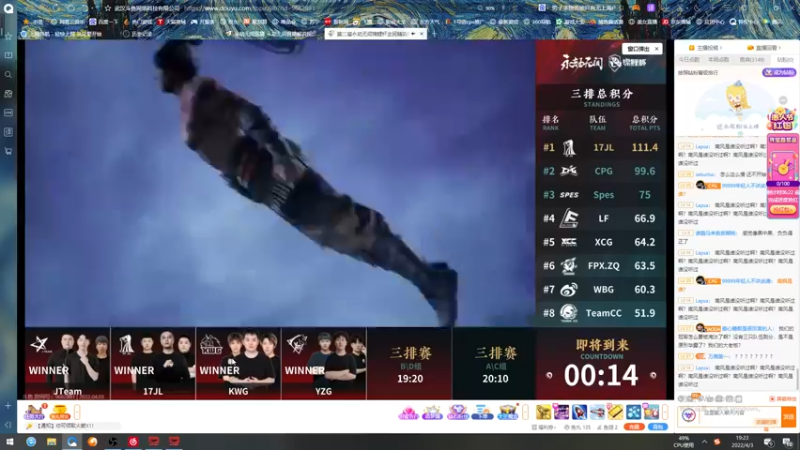The height and width of the screenshot is (450, 800).
Task: Open the red NetEase music icon on the taskbar
Action: [x=133, y=442]
